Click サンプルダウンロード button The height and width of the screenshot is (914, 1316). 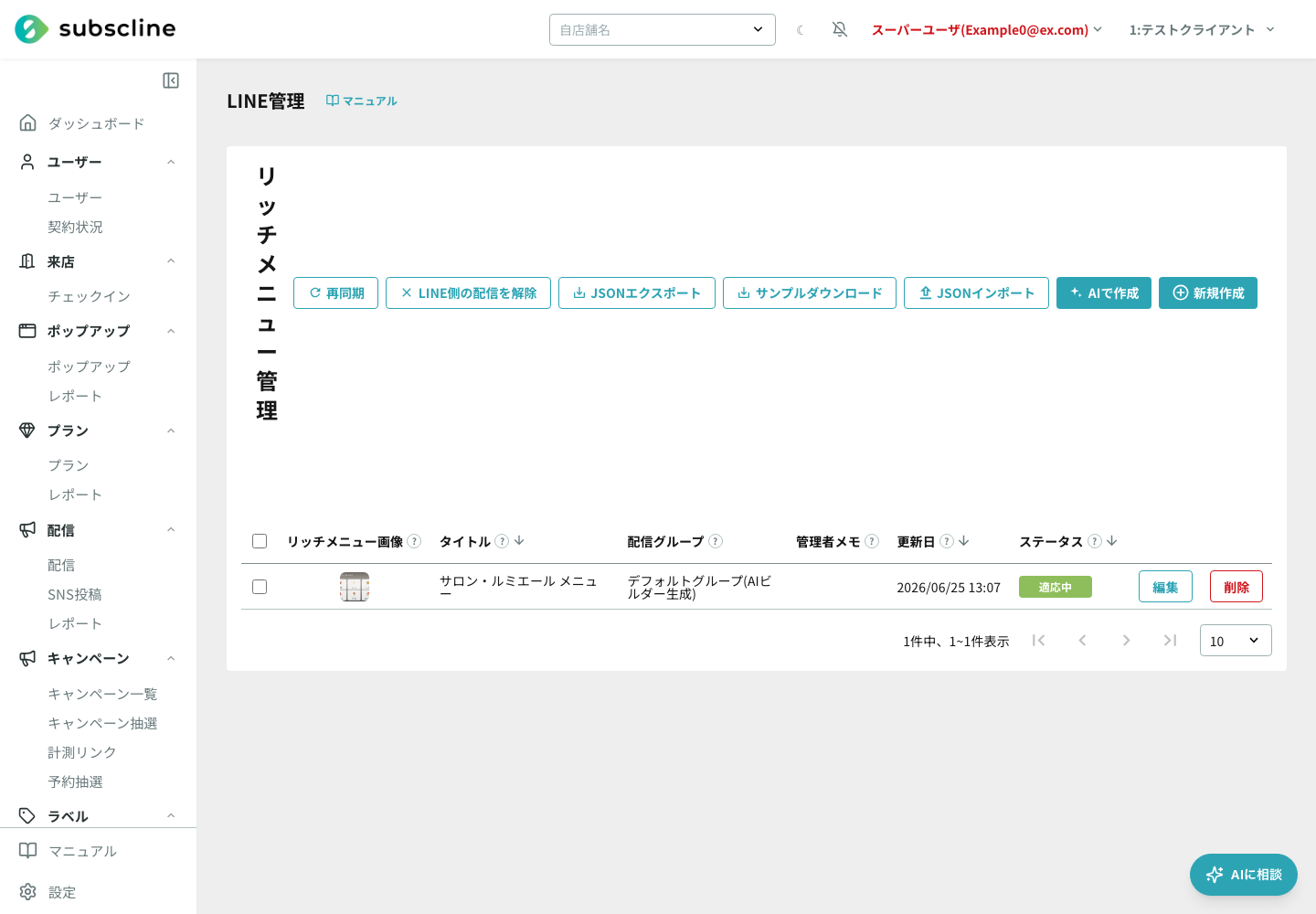click(810, 293)
